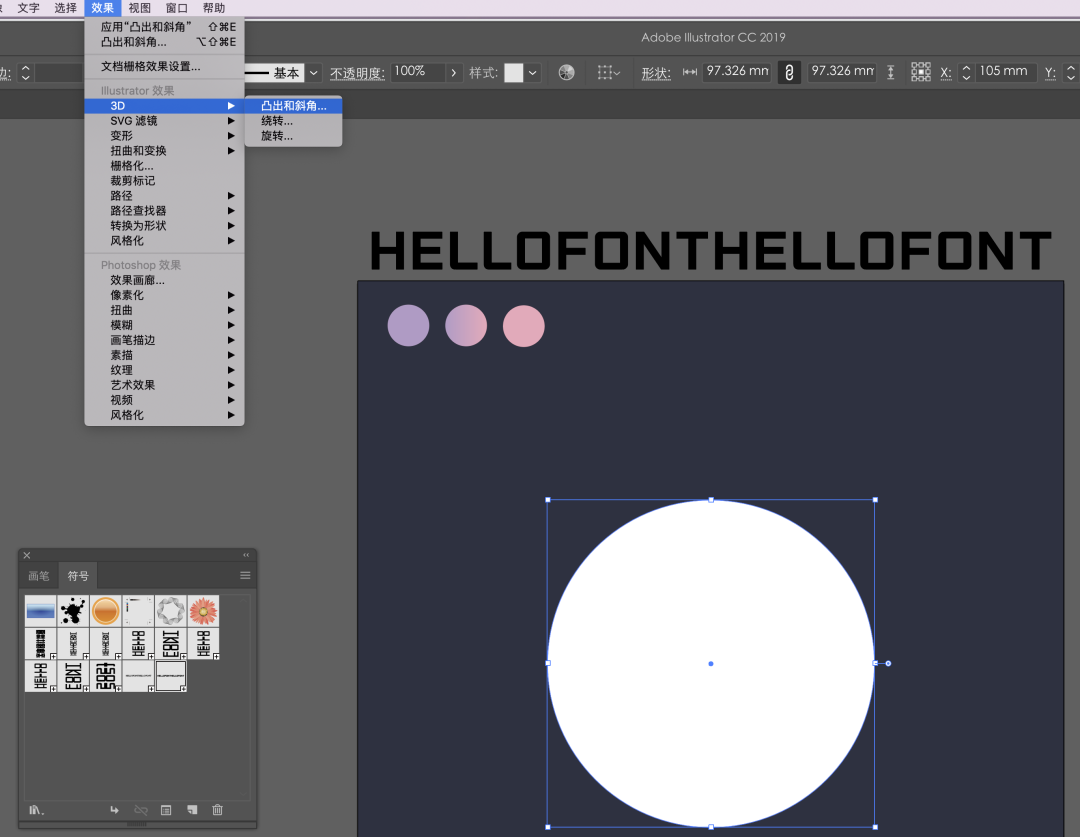Click the Place Symbol Instance icon

coord(114,810)
